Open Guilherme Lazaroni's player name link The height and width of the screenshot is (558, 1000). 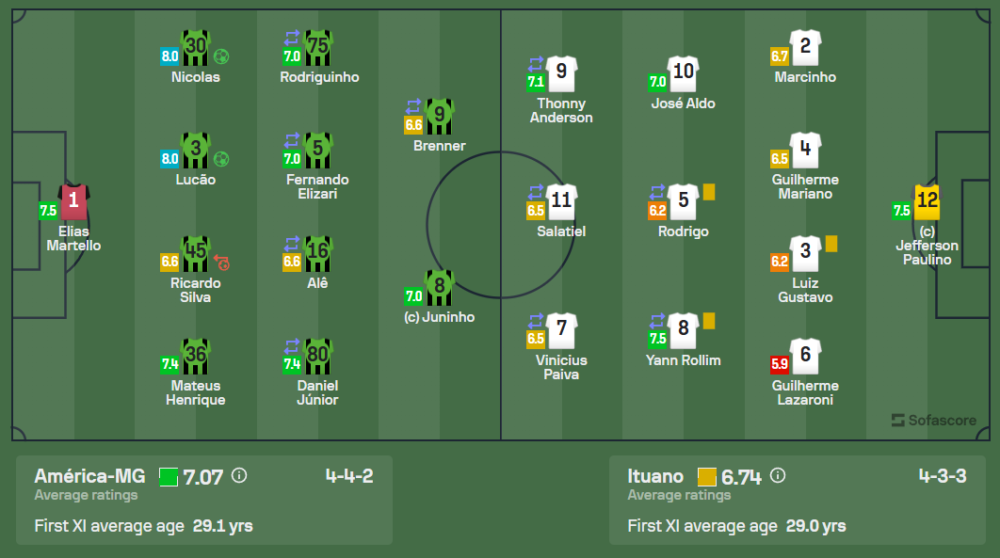point(805,393)
